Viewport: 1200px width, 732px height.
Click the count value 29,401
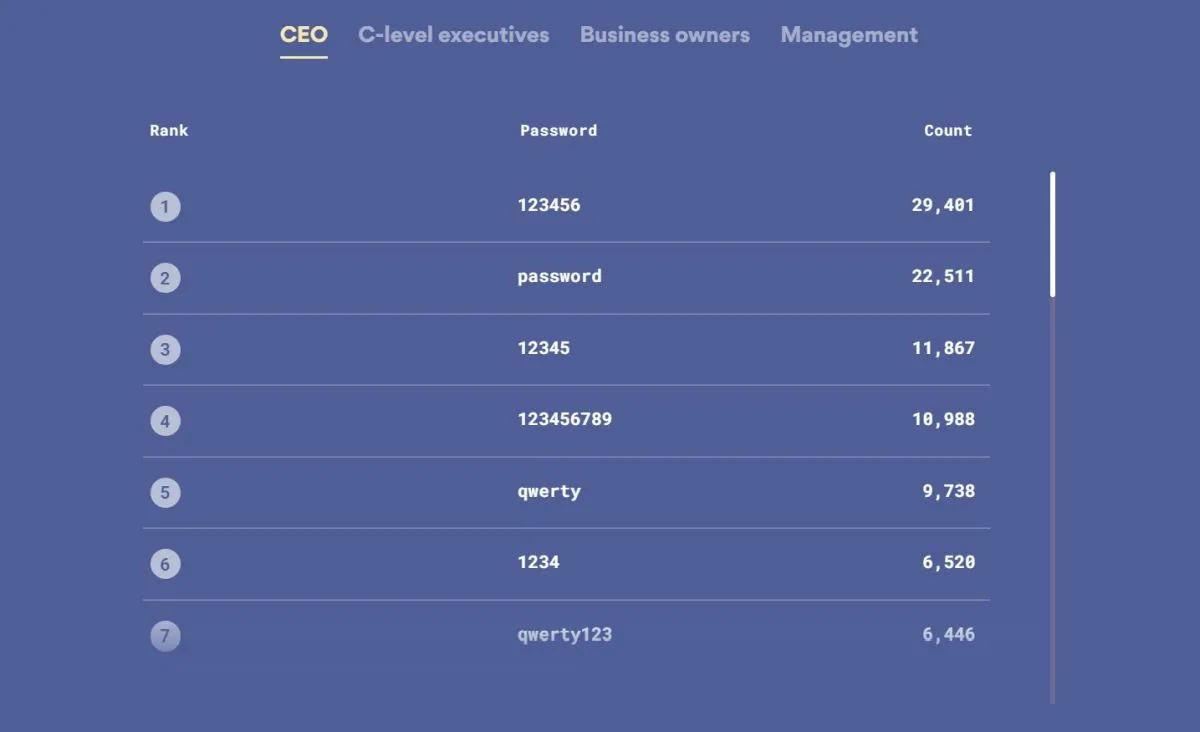tap(944, 206)
